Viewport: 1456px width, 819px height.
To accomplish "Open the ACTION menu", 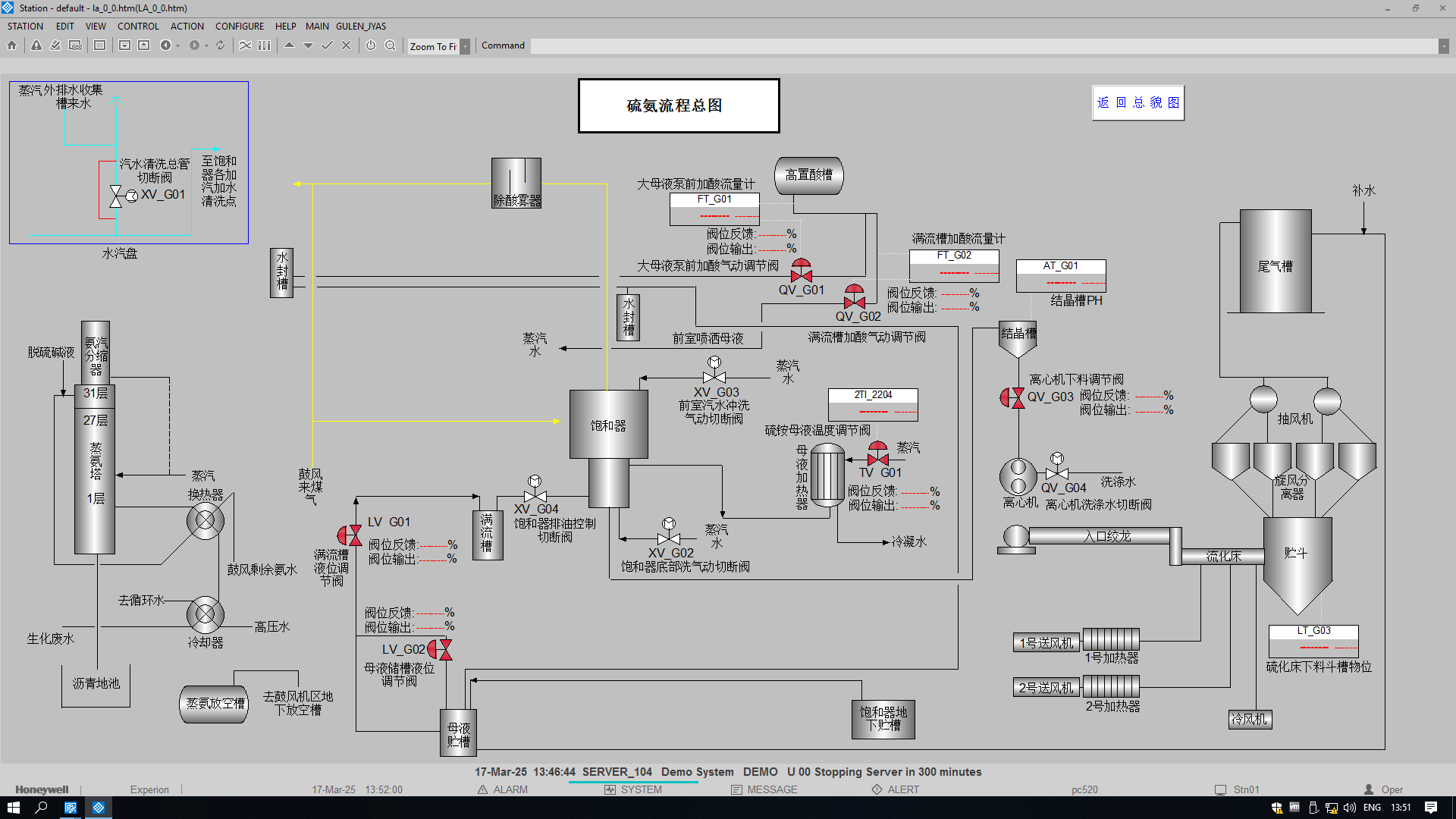I will tap(187, 26).
